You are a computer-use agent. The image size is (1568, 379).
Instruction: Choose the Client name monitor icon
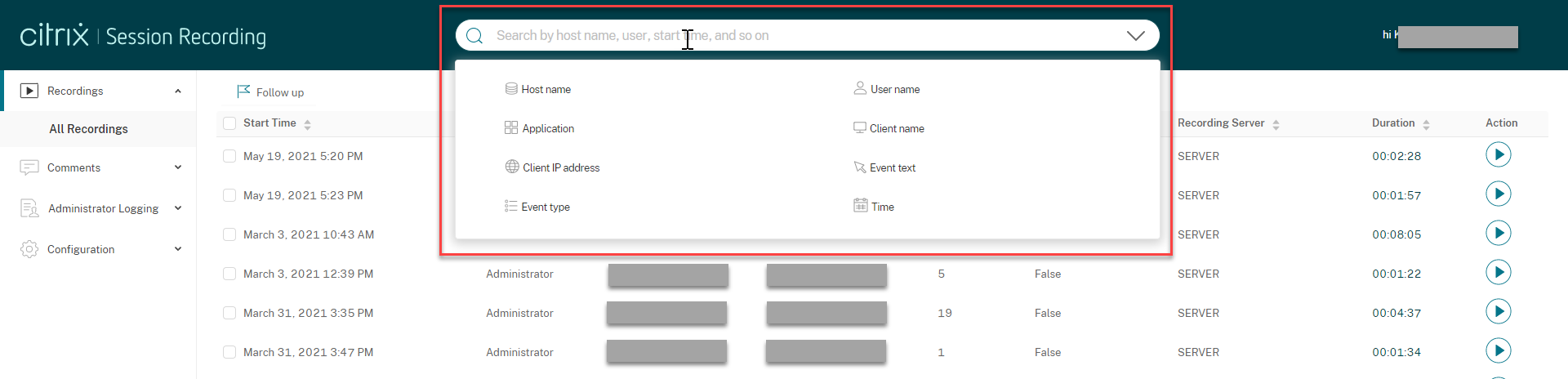pos(860,128)
